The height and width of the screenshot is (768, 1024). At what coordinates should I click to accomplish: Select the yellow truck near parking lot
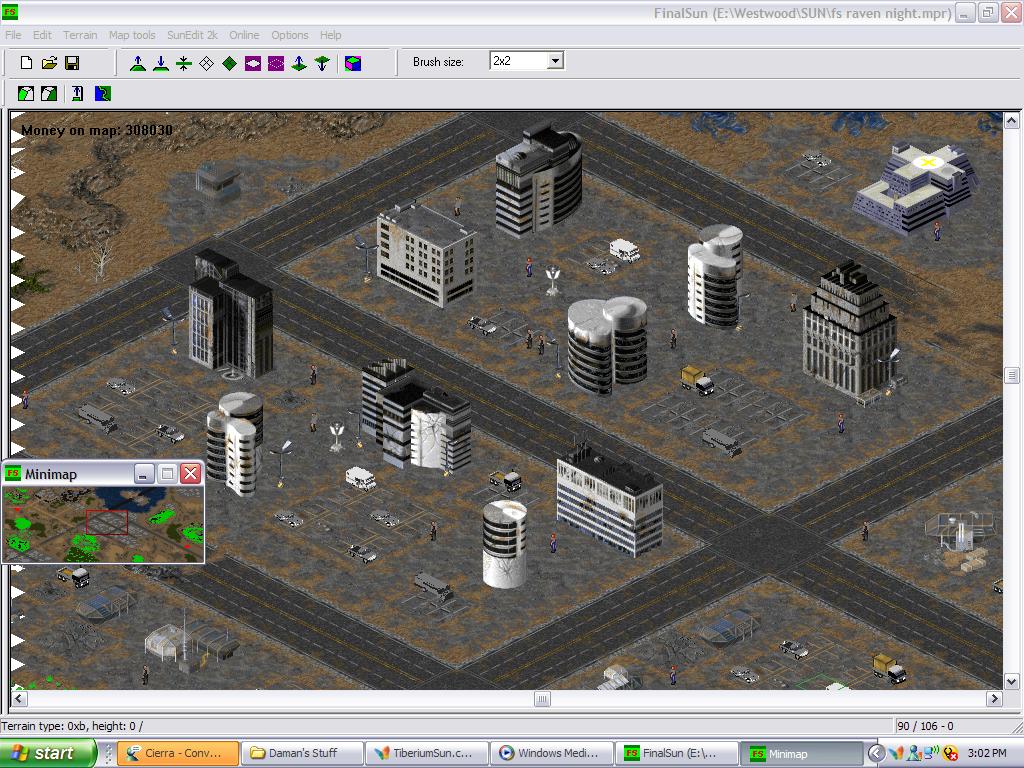697,380
